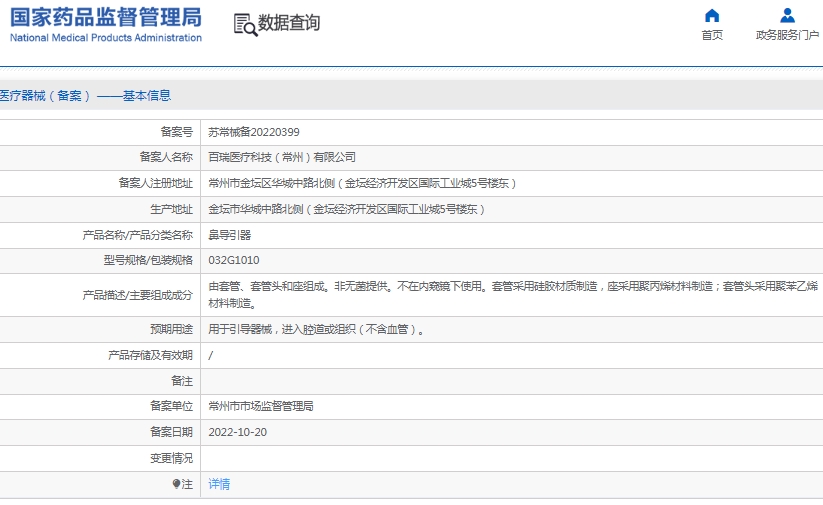Image resolution: width=823 pixels, height=505 pixels.
Task: Click the 备注 row label
Action: coord(182,381)
